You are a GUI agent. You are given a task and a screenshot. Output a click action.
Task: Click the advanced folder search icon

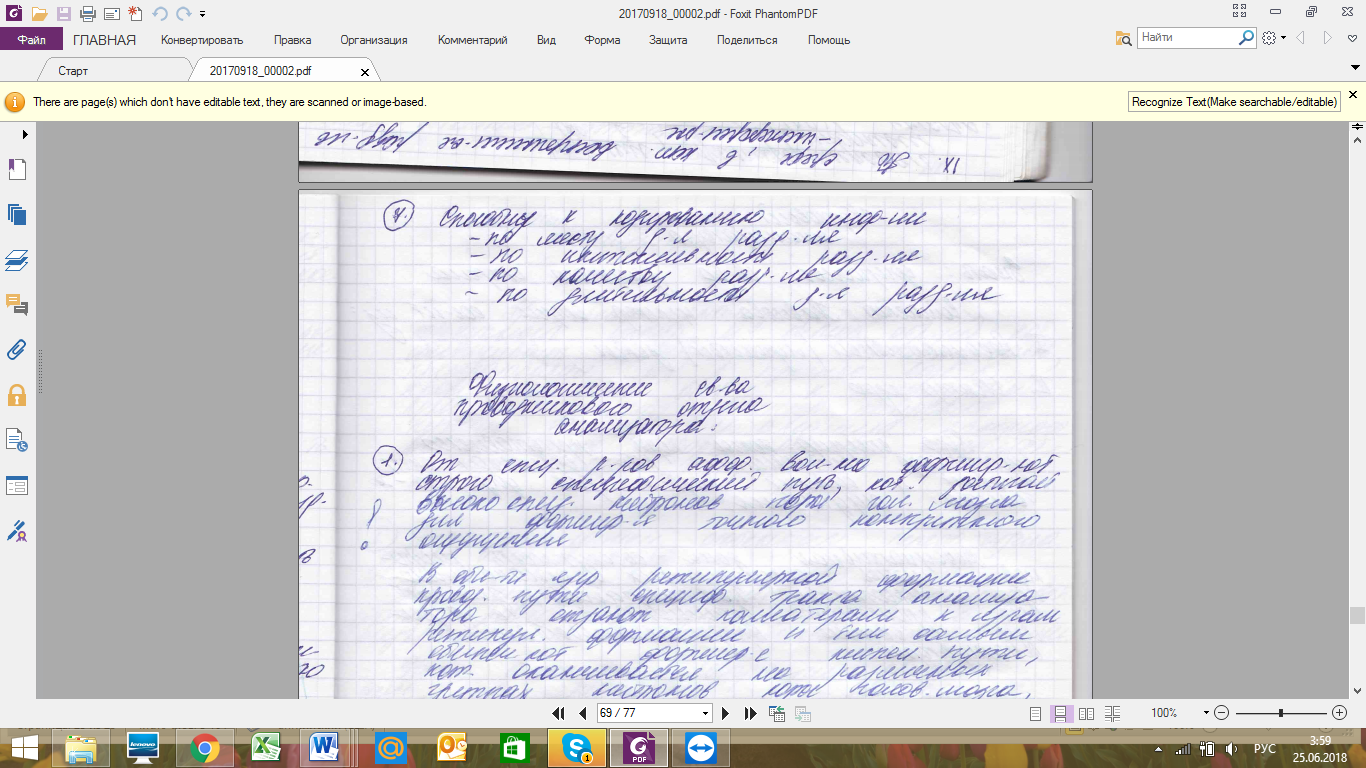[x=1124, y=38]
